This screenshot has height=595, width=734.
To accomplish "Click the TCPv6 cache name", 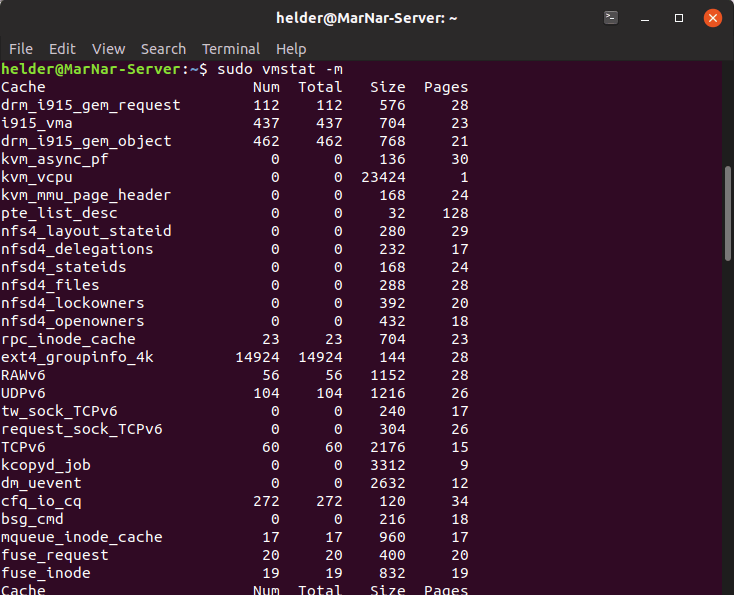I will [23, 448].
